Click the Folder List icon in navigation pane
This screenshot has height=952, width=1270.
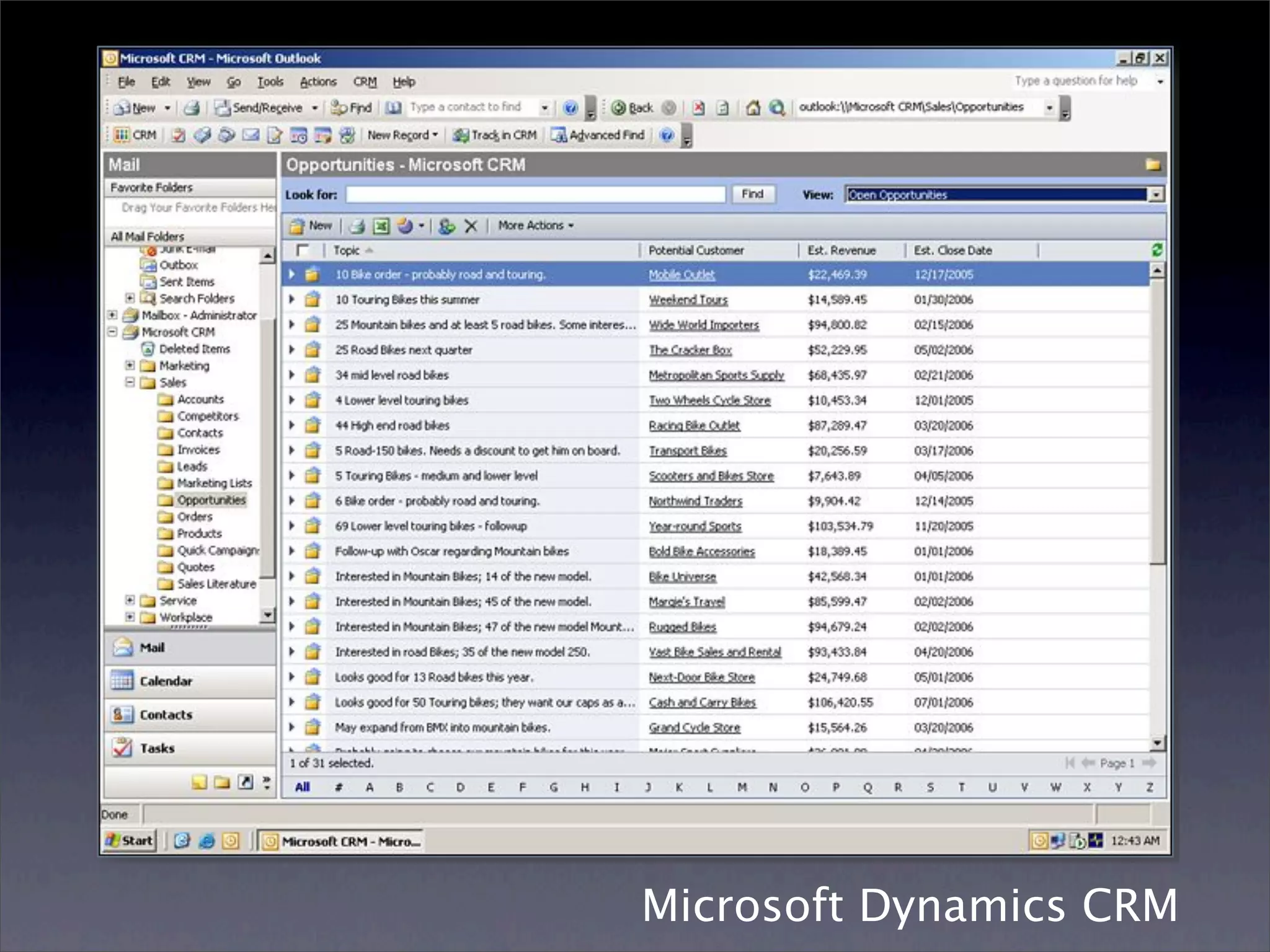click(222, 782)
